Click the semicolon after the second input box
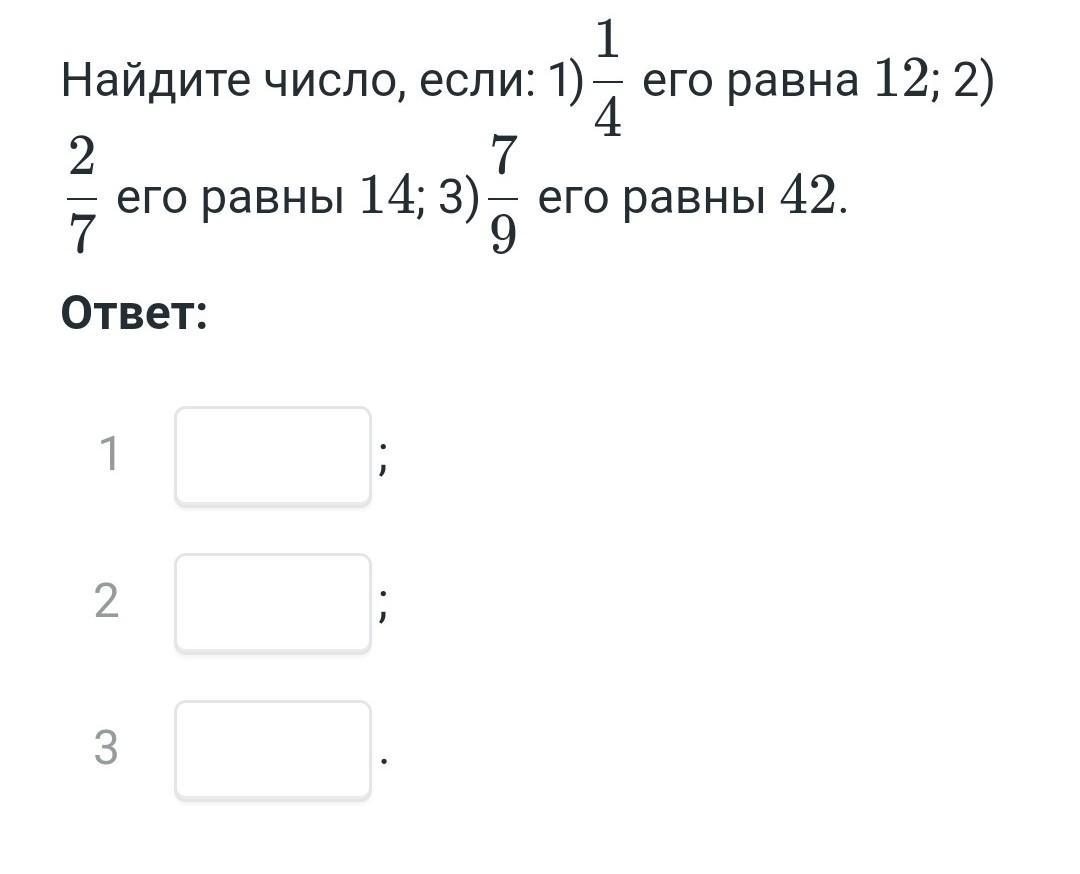The width and height of the screenshot is (1080, 874). 384,609
